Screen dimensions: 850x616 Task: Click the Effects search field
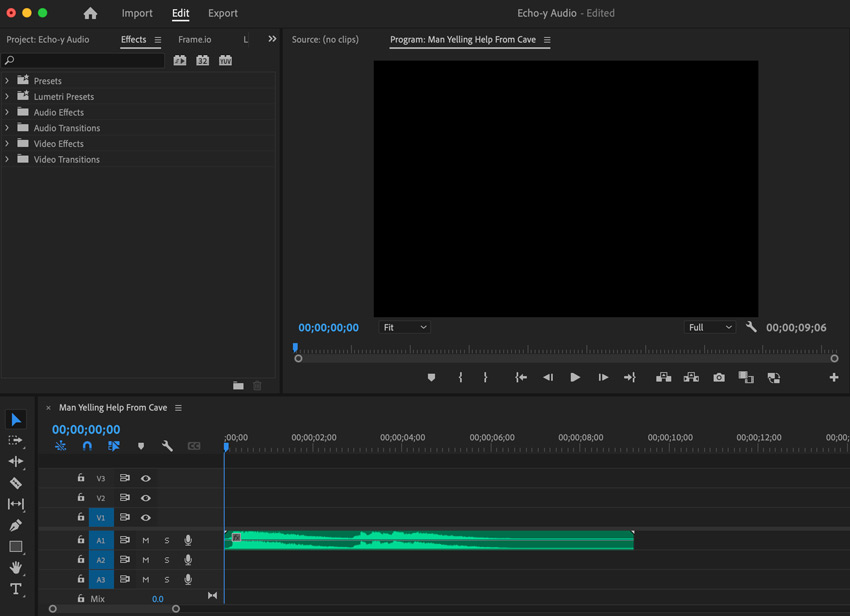pos(85,61)
